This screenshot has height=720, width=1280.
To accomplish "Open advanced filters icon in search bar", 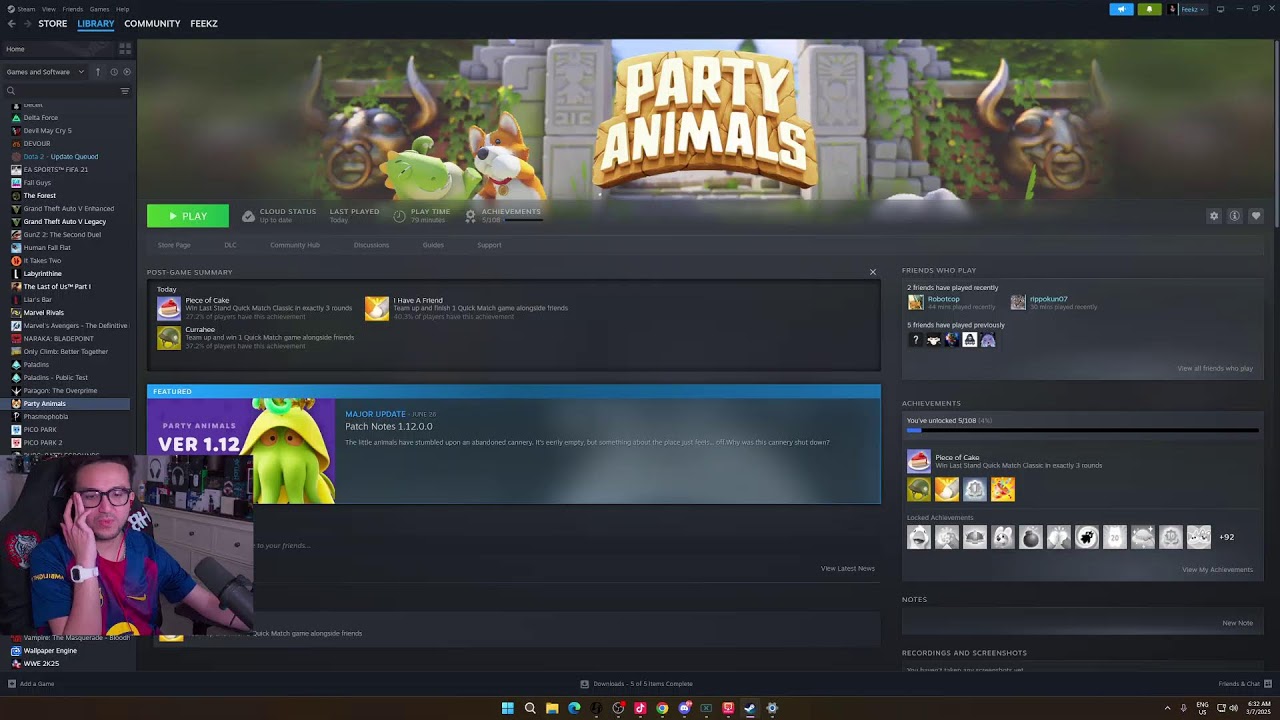I will click(125, 91).
